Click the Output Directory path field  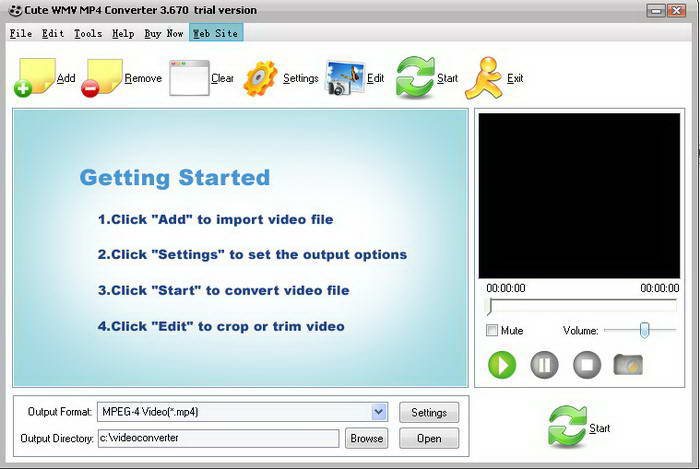218,438
